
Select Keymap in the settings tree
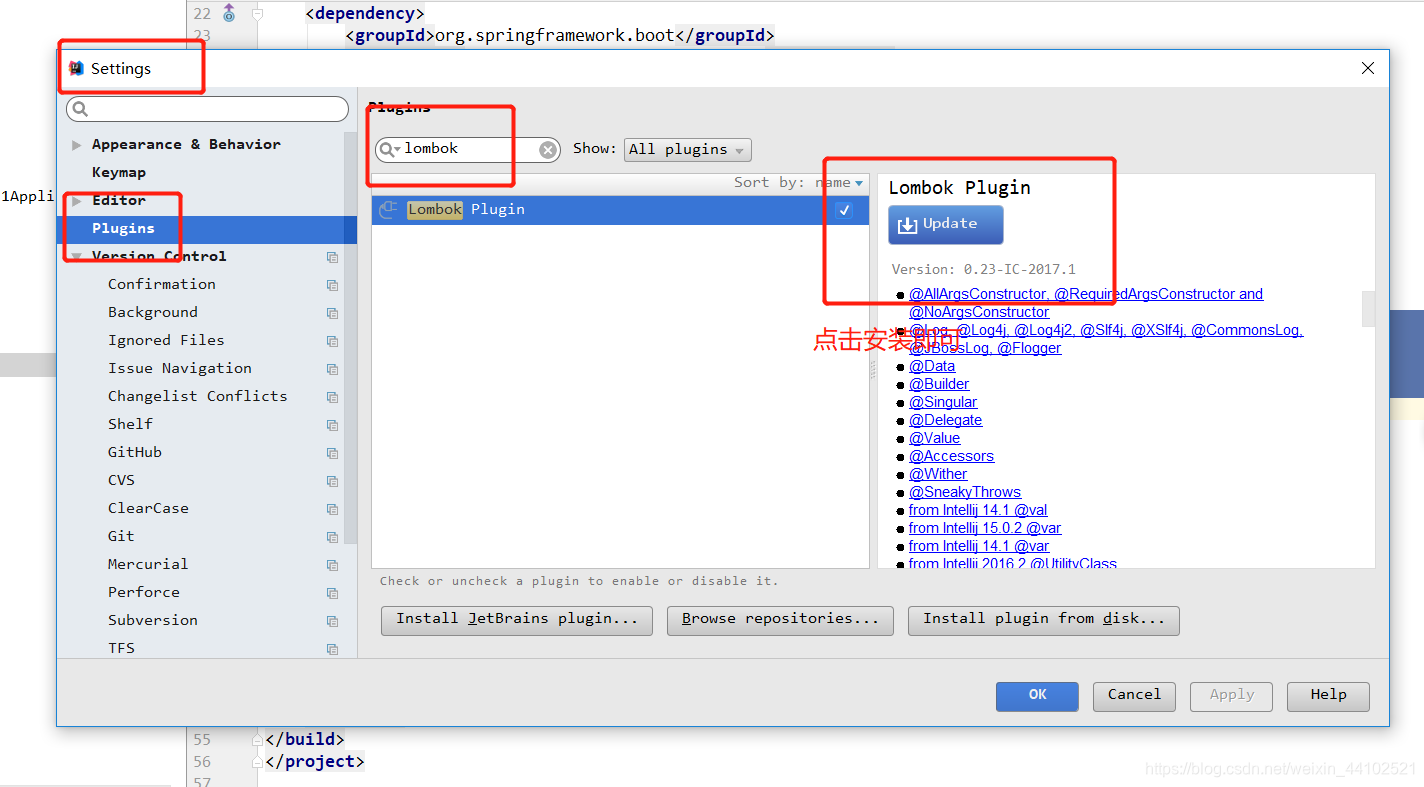tap(119, 173)
